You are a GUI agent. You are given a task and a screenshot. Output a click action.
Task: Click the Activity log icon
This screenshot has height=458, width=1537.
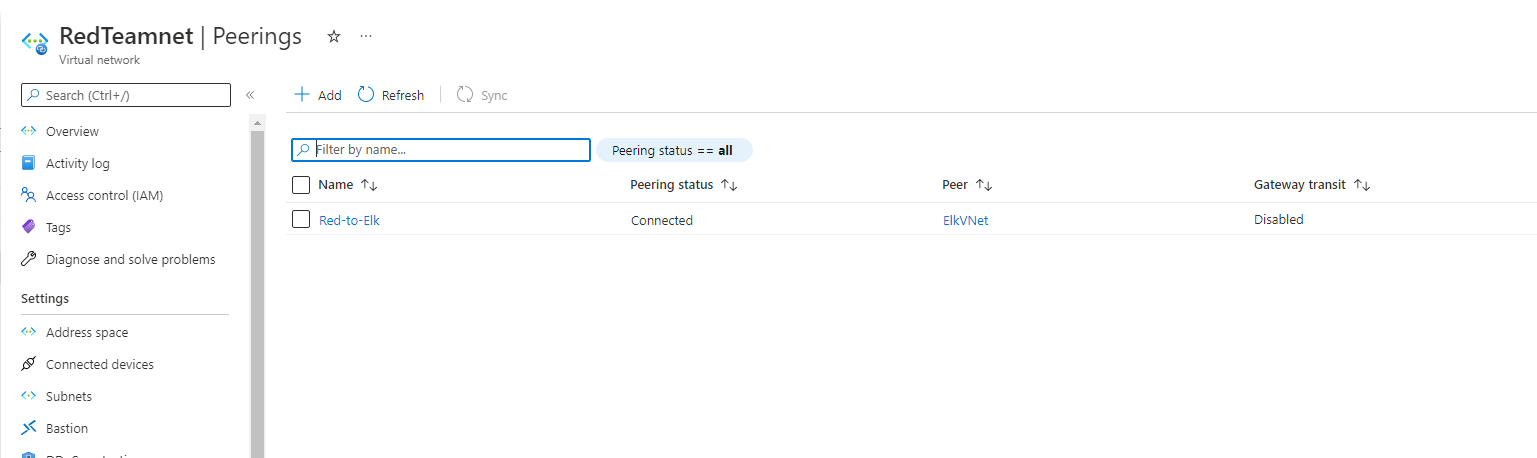pyautogui.click(x=29, y=163)
